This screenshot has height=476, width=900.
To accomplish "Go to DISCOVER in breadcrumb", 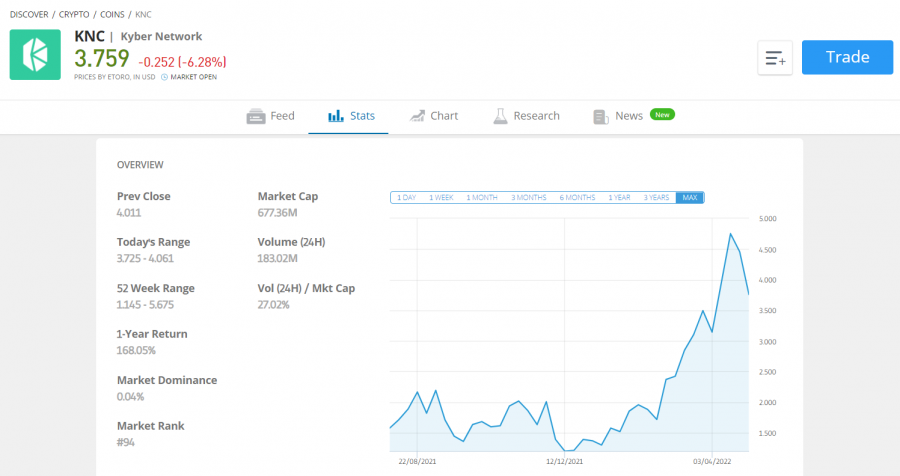I will click(29, 14).
